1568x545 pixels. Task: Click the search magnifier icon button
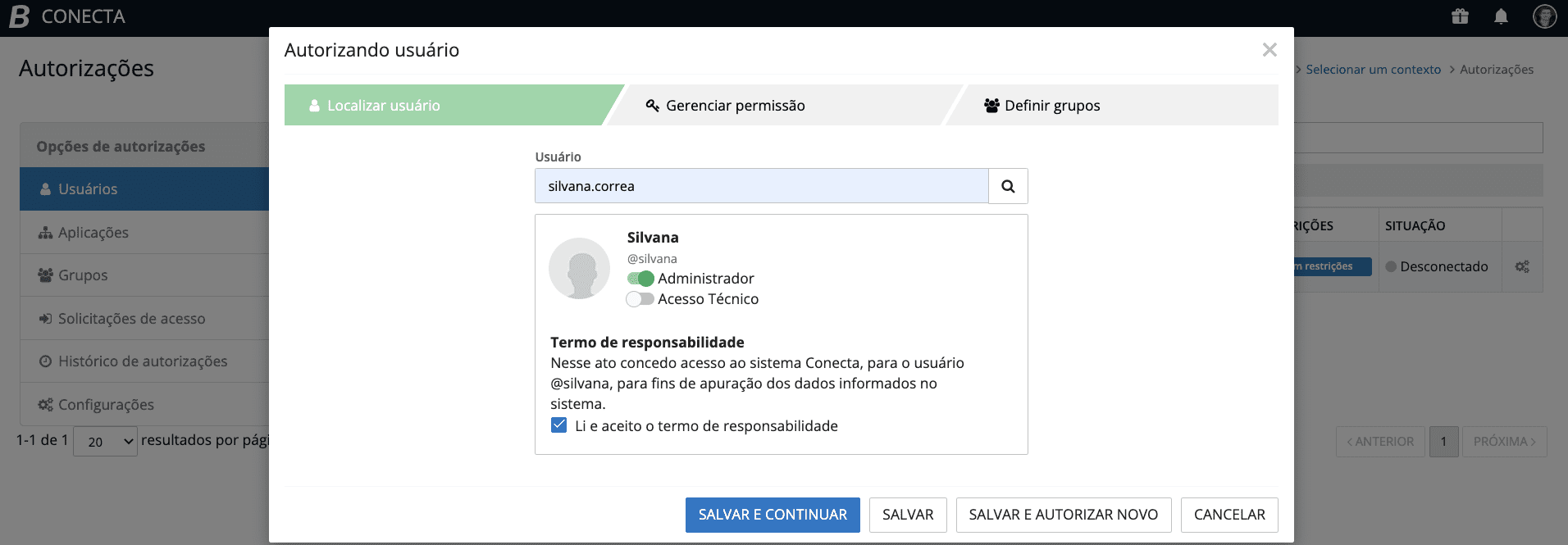[x=1008, y=186]
